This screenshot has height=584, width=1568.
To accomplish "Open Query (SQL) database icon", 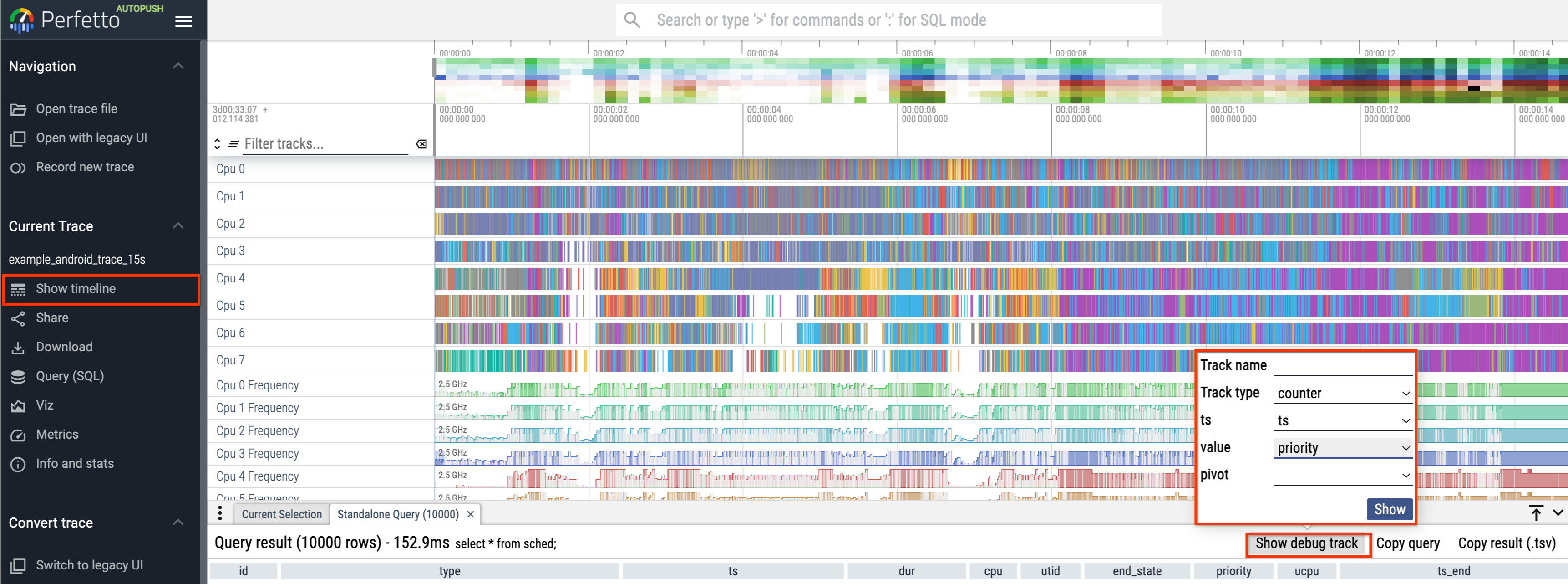I will point(18,376).
